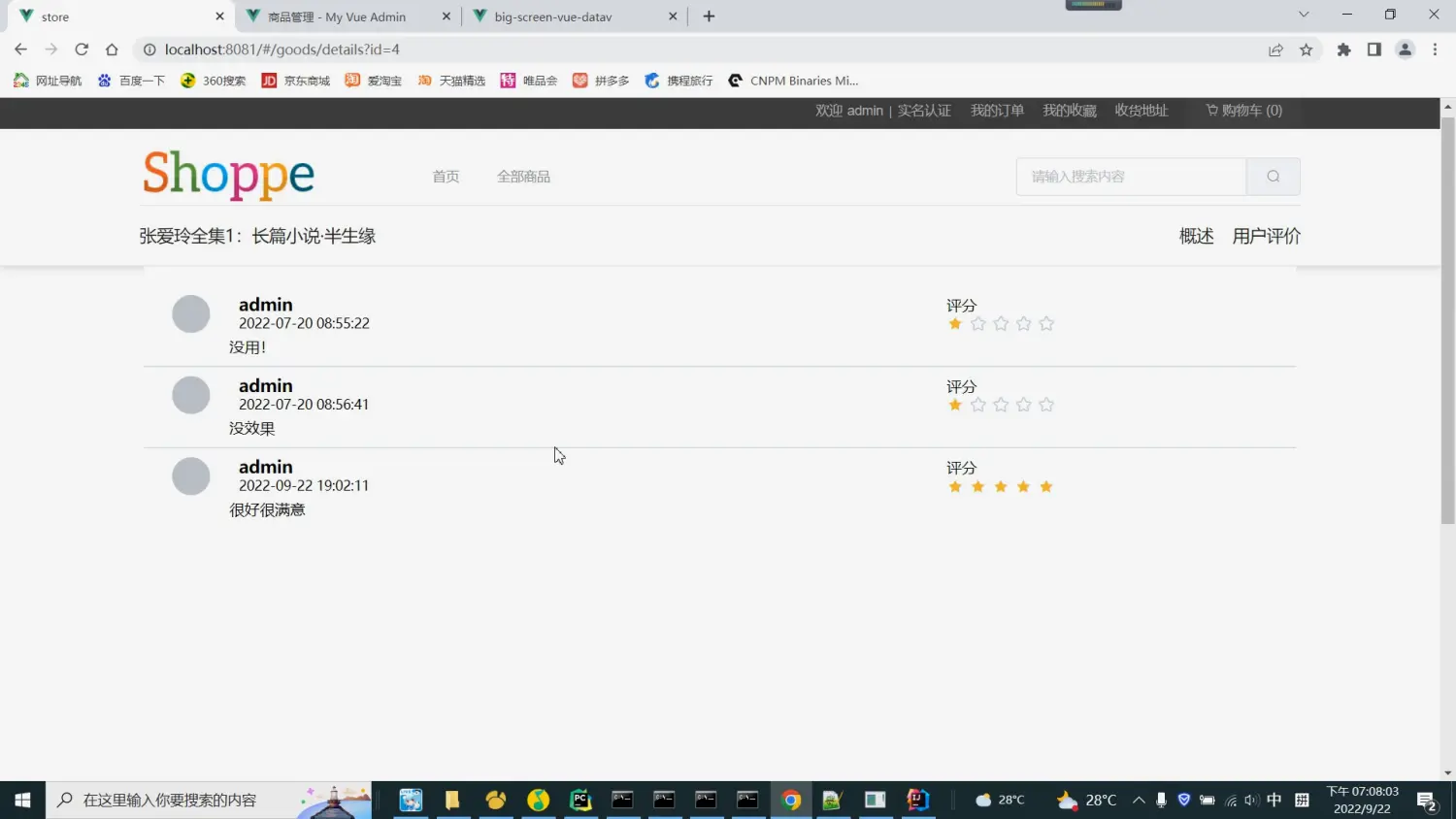Screen dimensions: 1456x819
Task: Reload the page with the refresh icon
Action: tap(82, 49)
